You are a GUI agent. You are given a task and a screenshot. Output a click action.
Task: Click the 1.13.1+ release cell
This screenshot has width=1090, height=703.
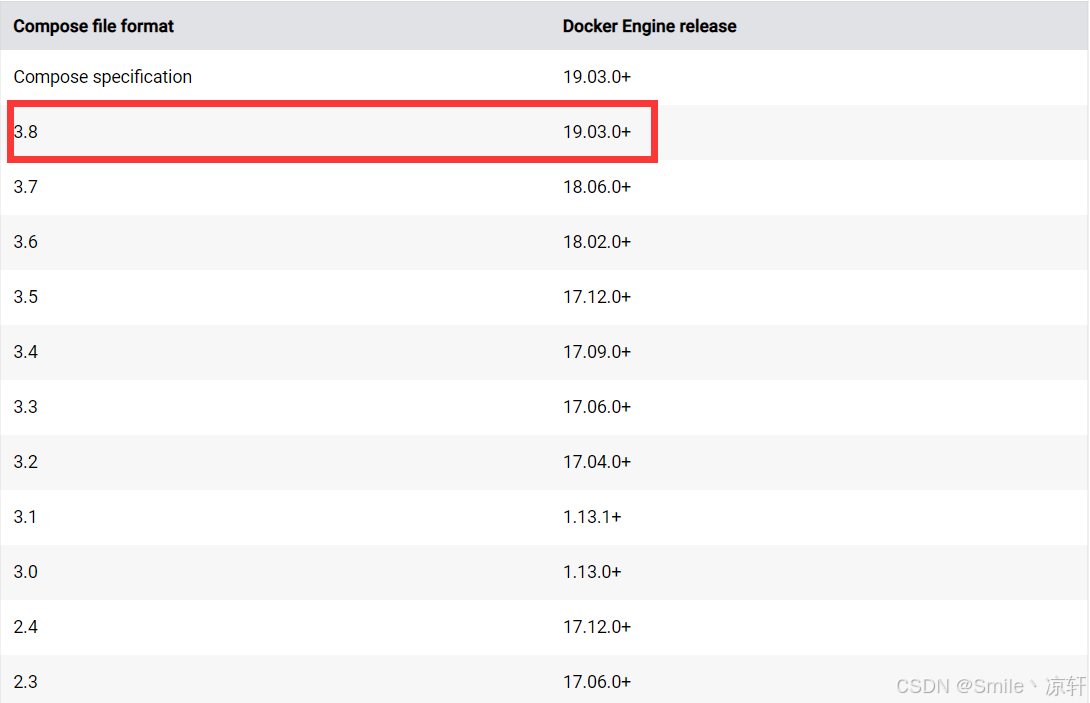click(x=592, y=517)
